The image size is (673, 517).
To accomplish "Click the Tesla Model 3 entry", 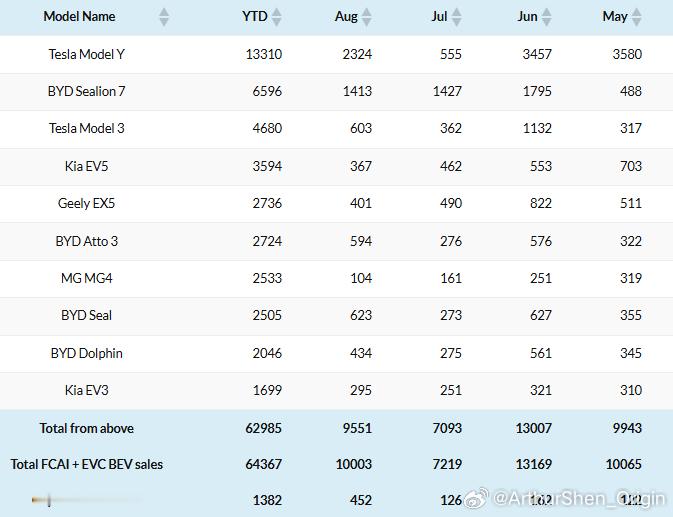I will [x=86, y=128].
